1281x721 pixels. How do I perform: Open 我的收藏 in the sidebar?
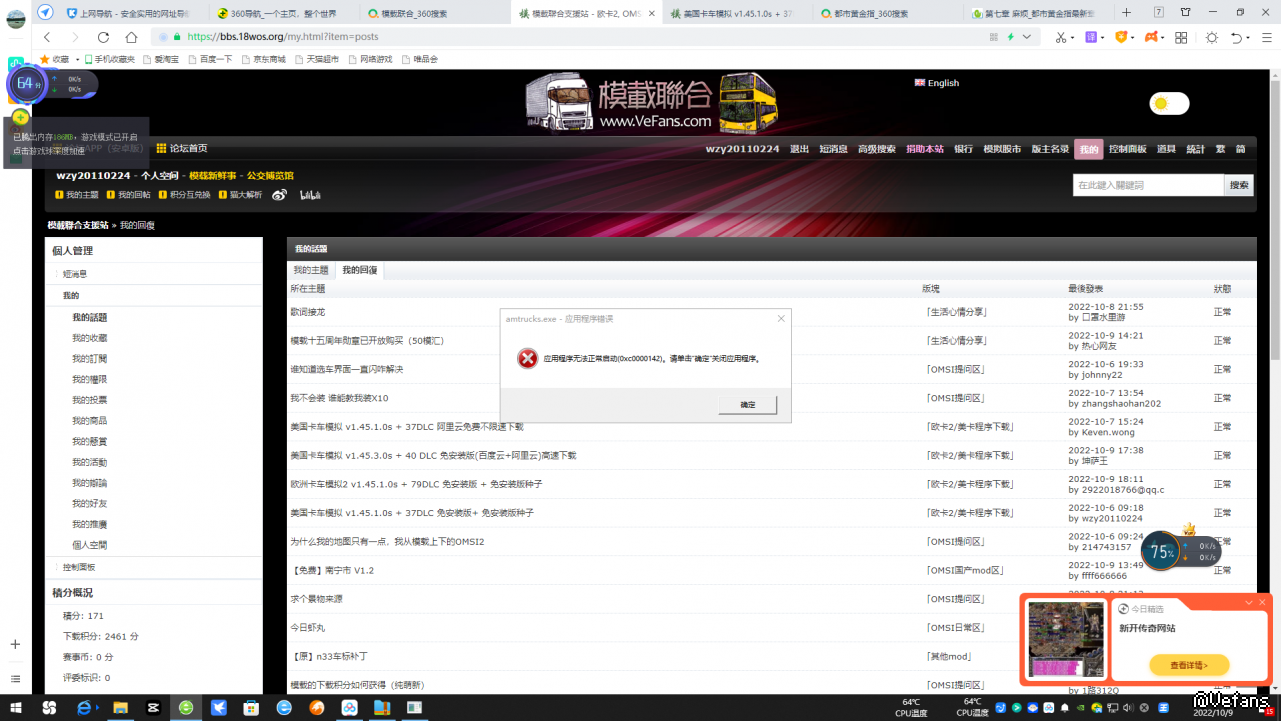[90, 338]
